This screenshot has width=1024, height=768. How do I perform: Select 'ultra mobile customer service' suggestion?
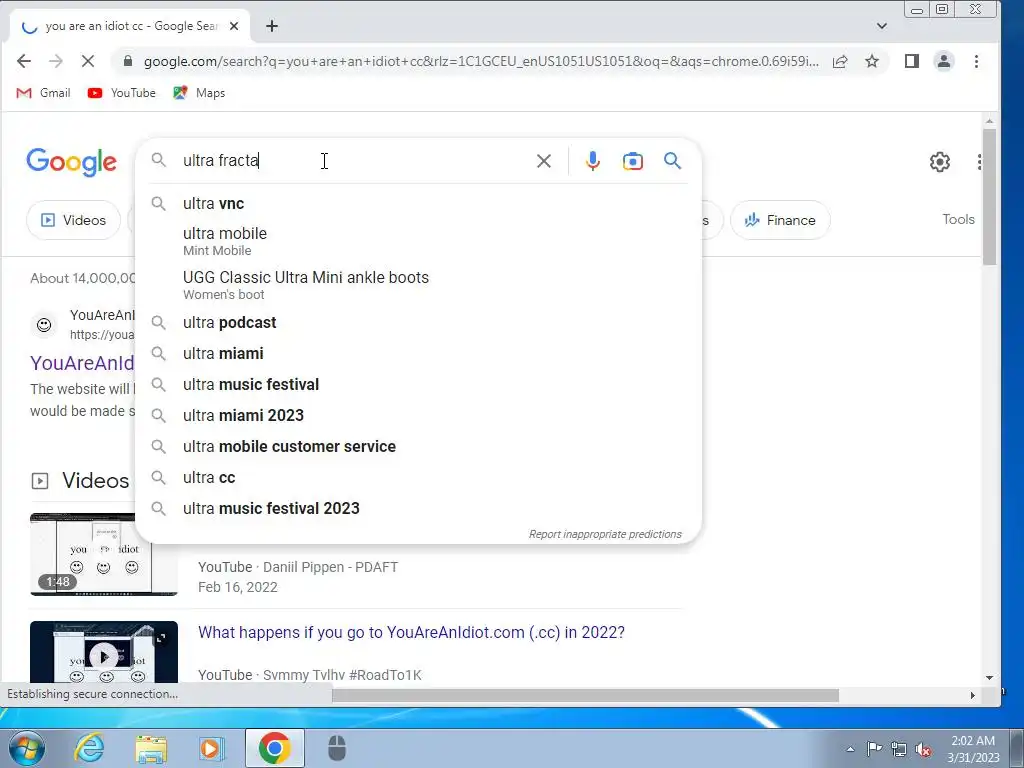tap(418, 447)
